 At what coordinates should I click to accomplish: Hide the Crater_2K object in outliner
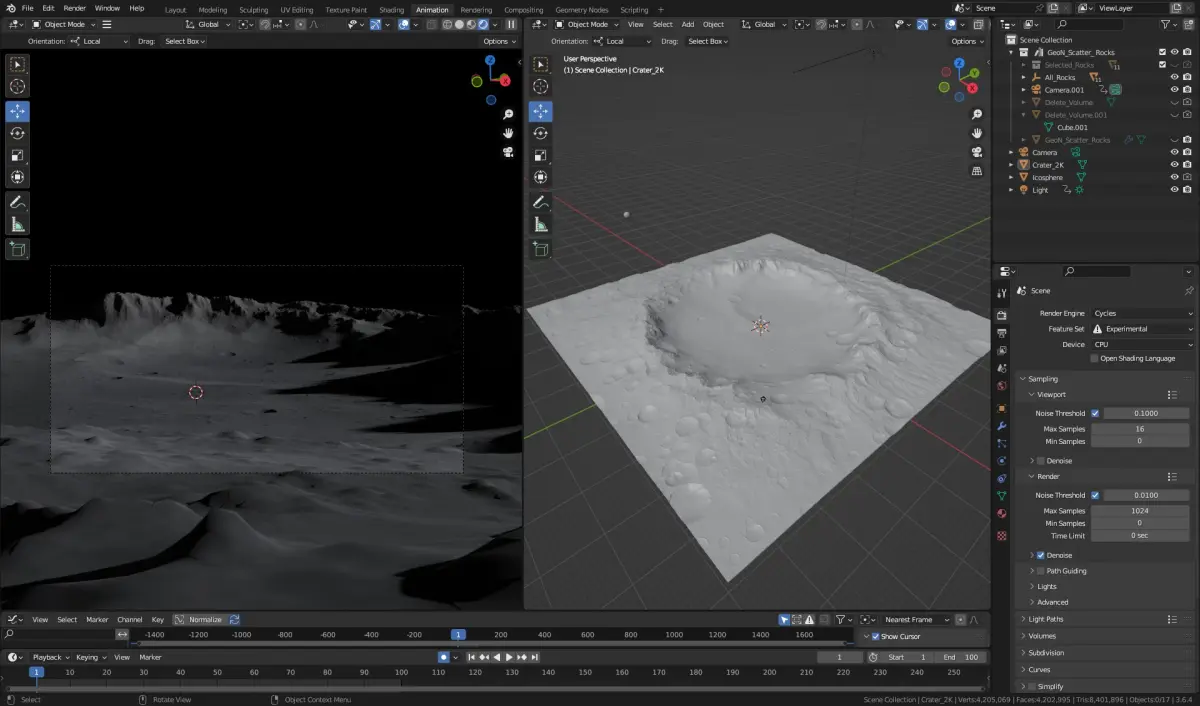pos(1174,165)
